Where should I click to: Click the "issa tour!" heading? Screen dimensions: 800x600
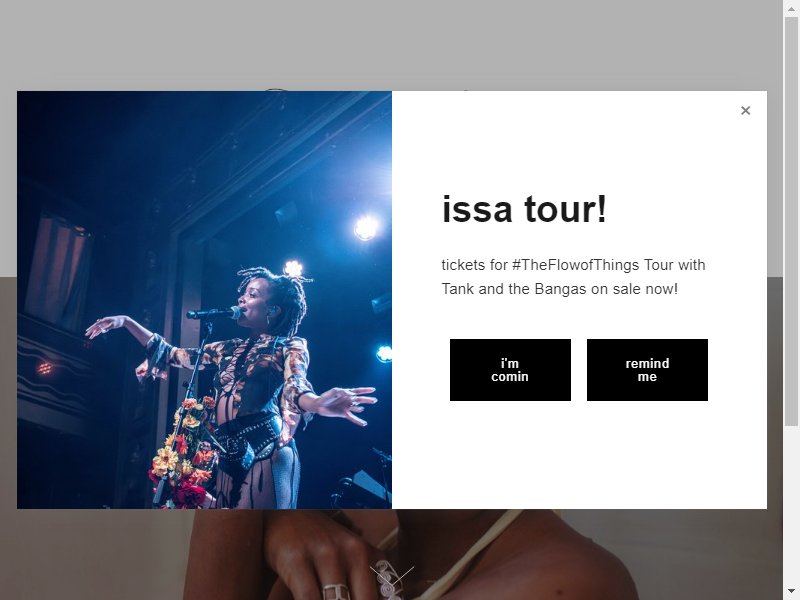tap(524, 209)
